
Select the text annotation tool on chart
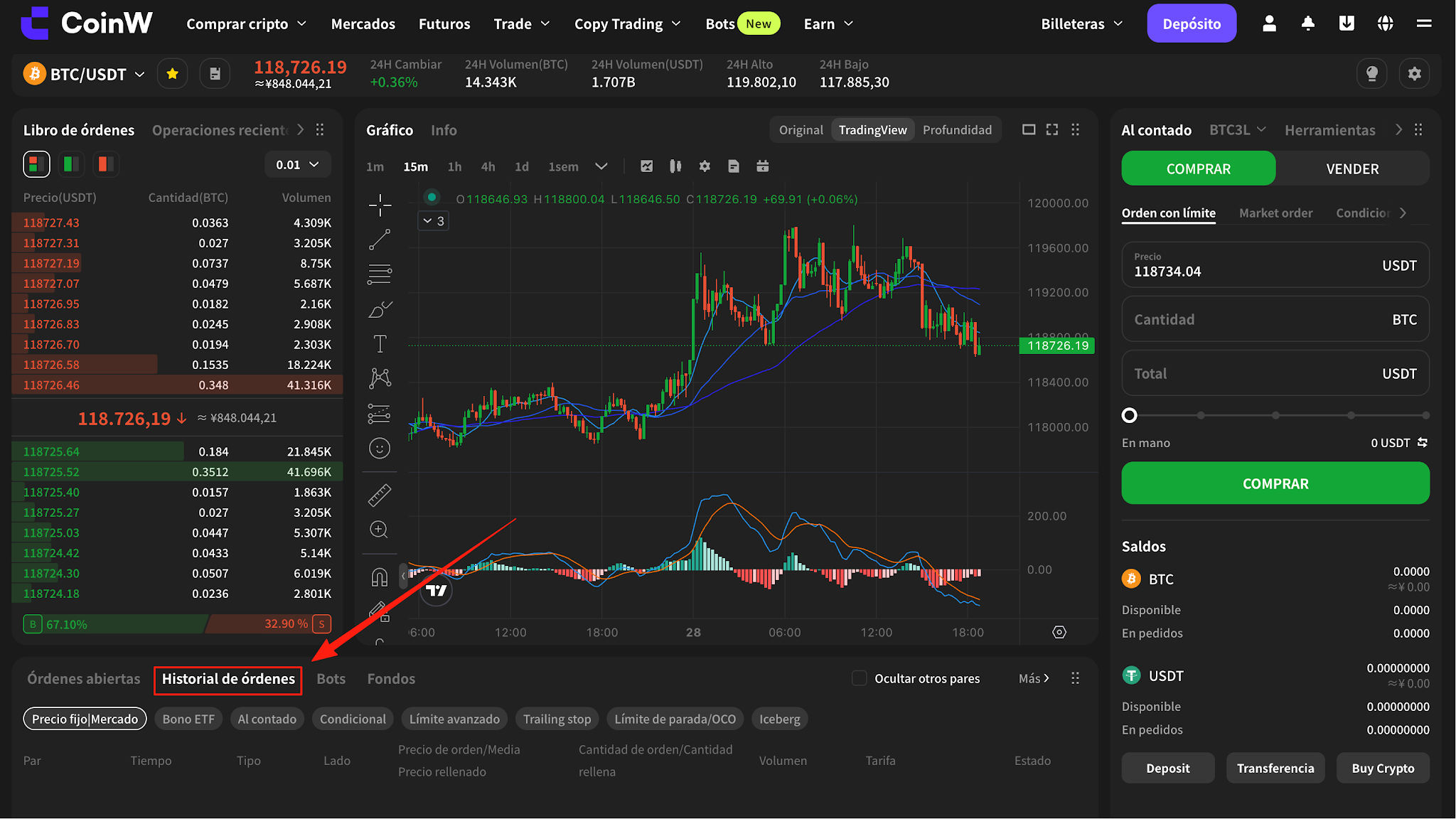tap(380, 343)
